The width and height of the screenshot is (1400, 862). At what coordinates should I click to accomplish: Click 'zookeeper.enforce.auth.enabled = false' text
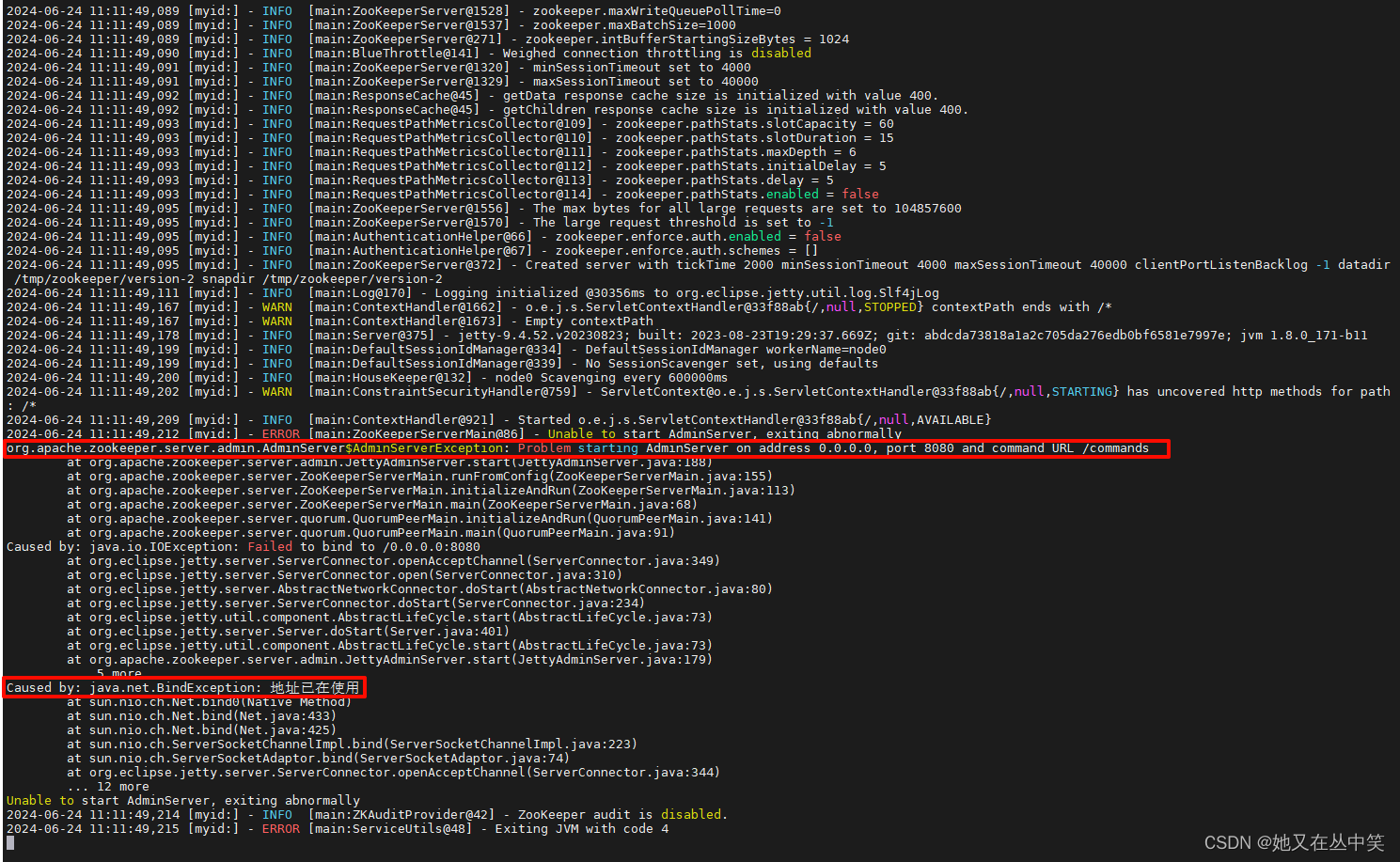click(x=698, y=237)
